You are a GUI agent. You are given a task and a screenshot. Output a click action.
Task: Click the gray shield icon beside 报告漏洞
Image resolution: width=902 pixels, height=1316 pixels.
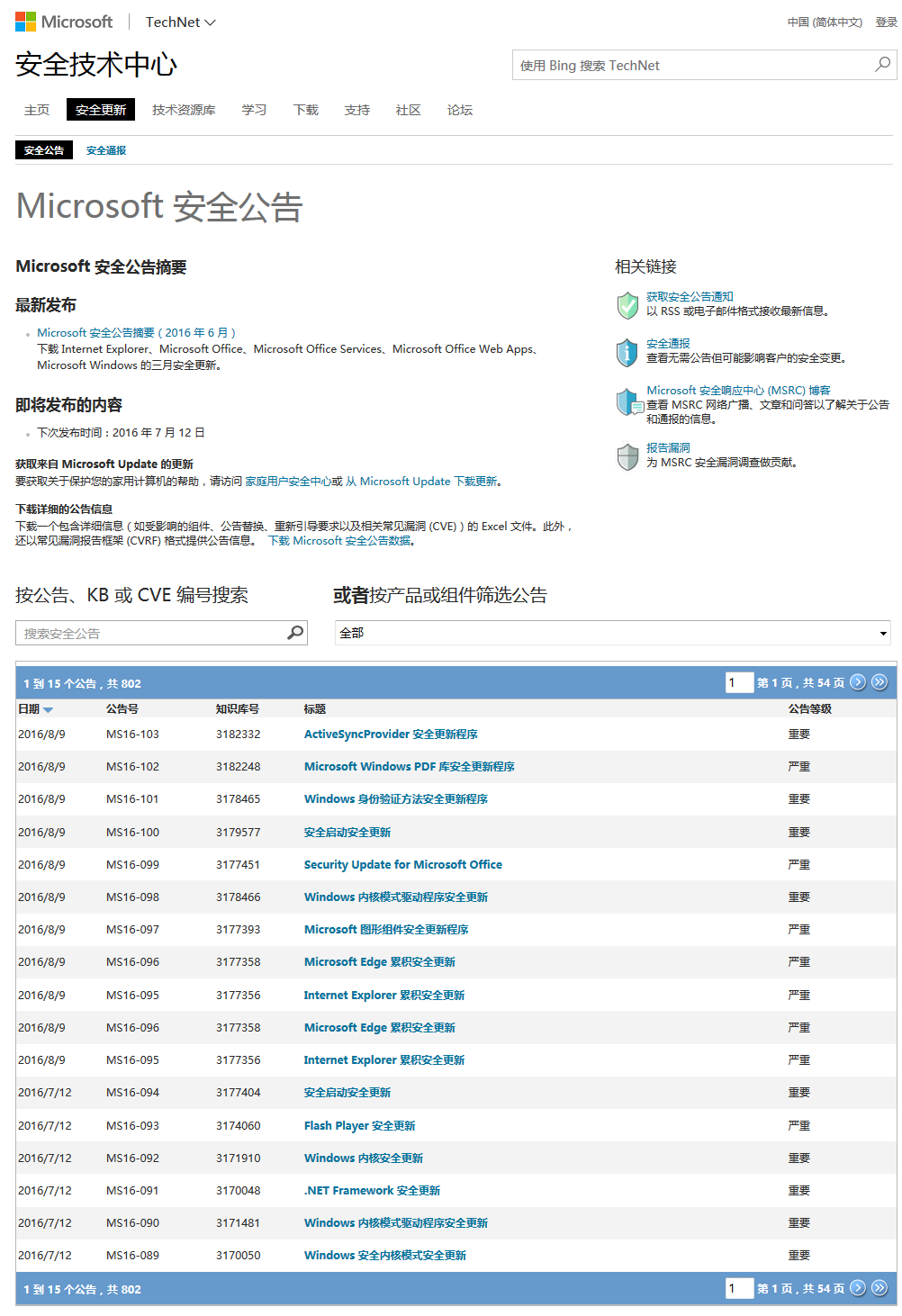click(627, 456)
